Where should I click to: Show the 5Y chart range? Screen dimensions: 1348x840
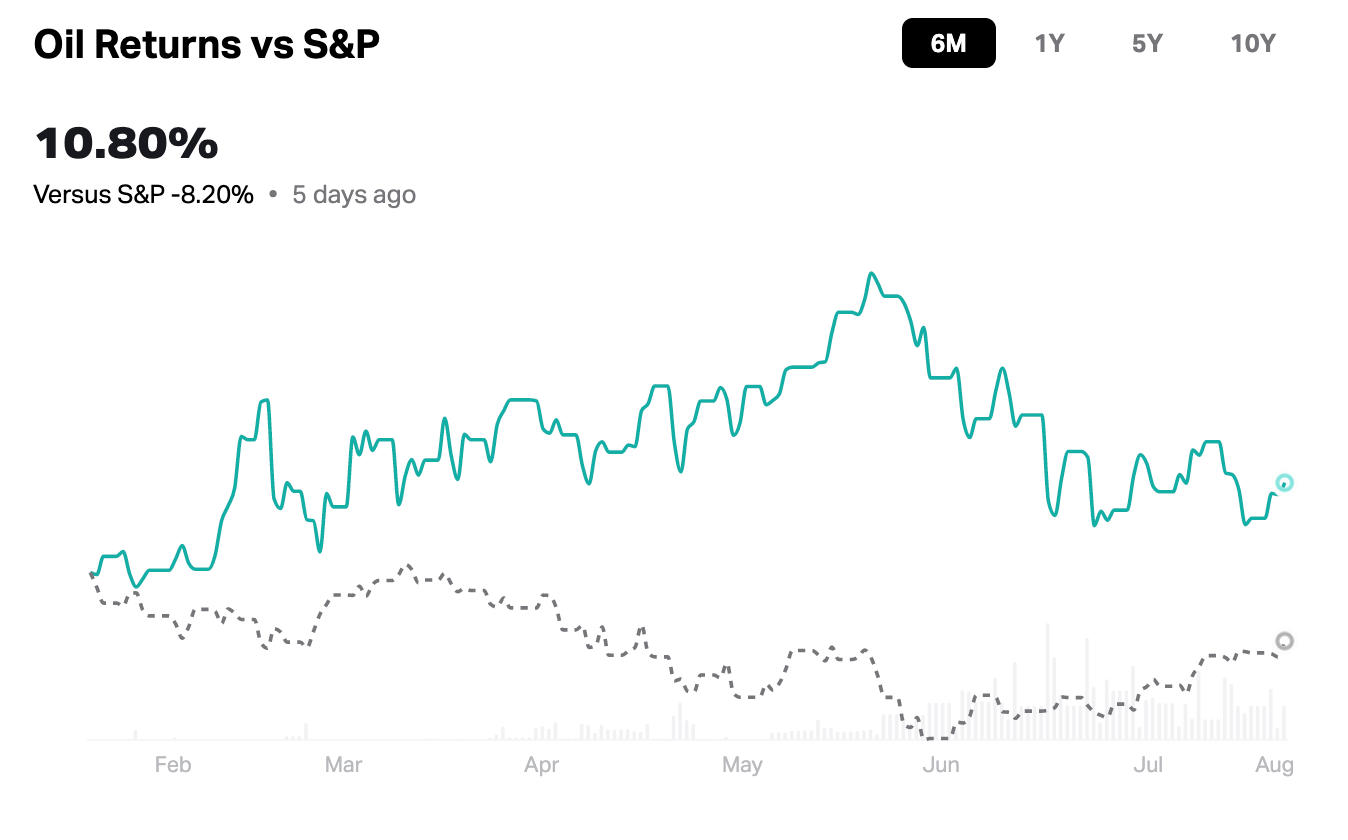point(1147,43)
